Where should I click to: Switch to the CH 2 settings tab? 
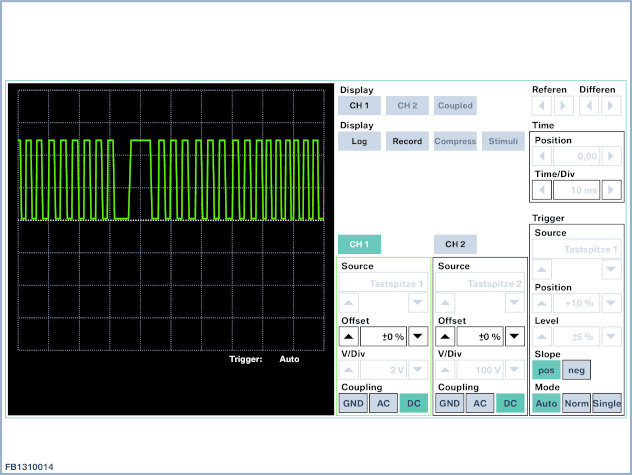tap(456, 244)
